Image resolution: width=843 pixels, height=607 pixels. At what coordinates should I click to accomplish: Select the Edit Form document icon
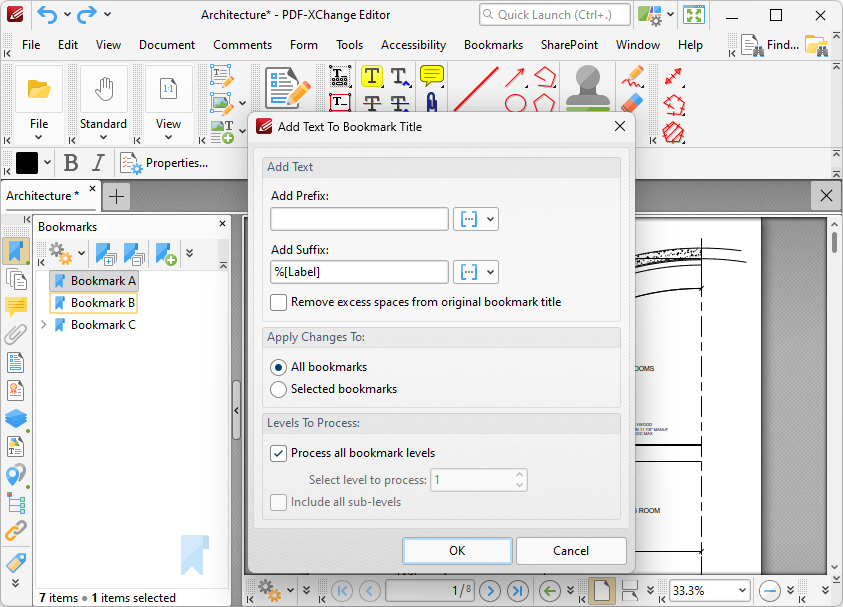point(288,89)
